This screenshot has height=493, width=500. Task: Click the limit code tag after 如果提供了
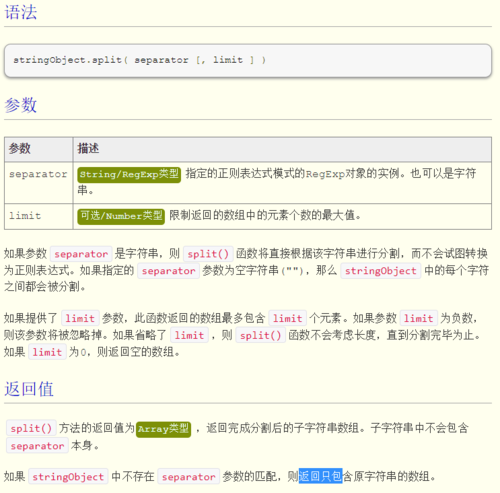(x=80, y=318)
